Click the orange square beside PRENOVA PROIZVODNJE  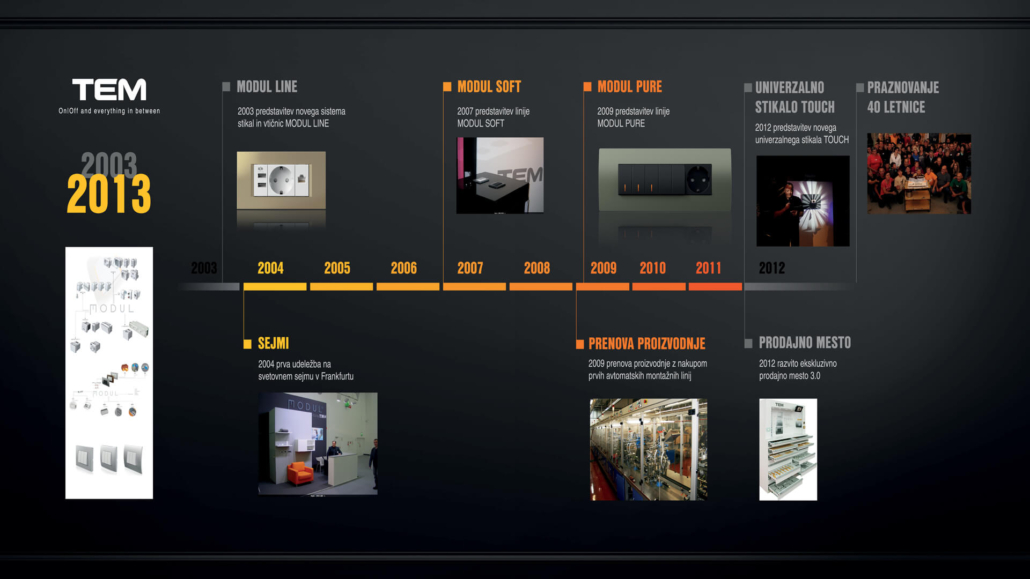tap(579, 344)
